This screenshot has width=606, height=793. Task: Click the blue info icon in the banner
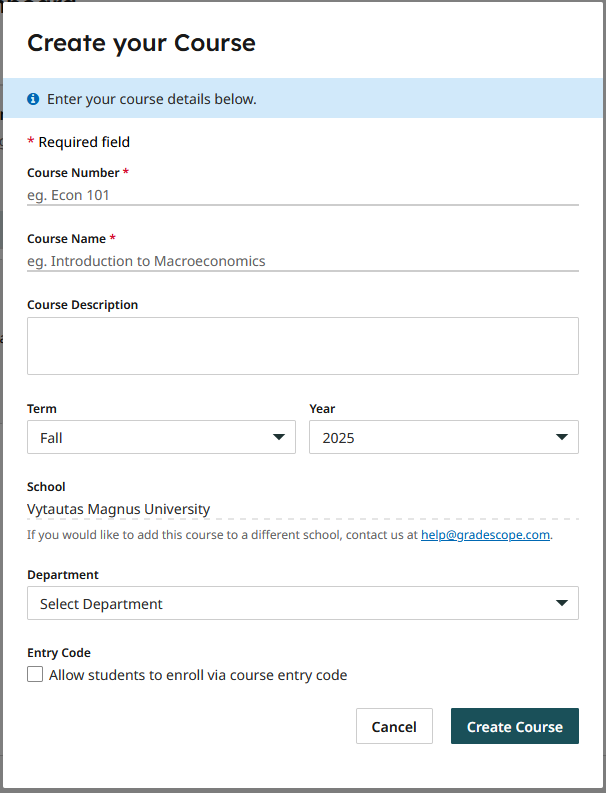[33, 99]
